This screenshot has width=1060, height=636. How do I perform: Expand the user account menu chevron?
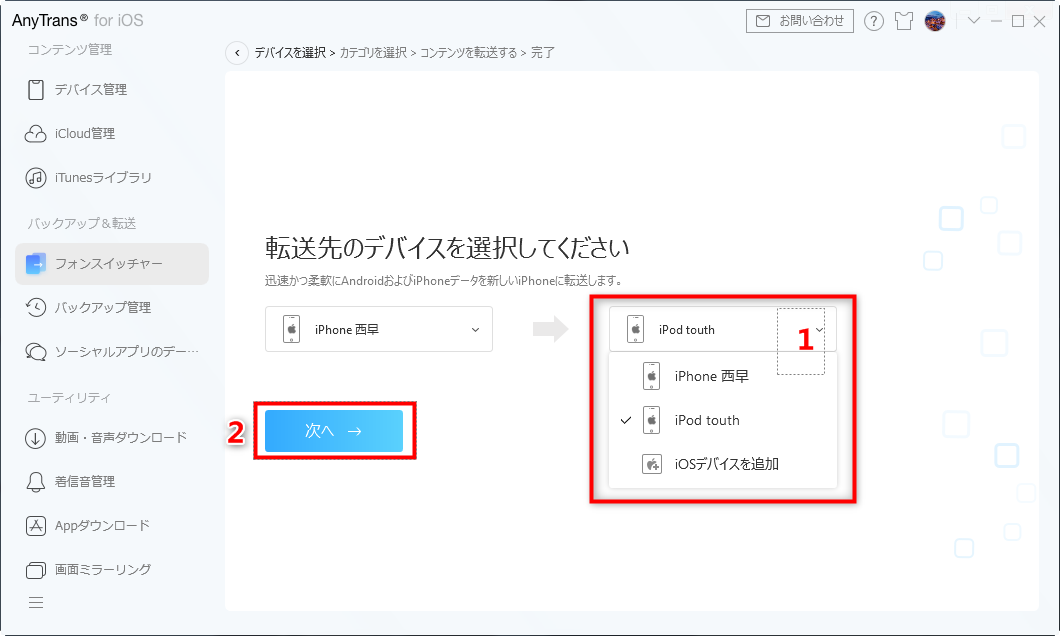[x=974, y=20]
